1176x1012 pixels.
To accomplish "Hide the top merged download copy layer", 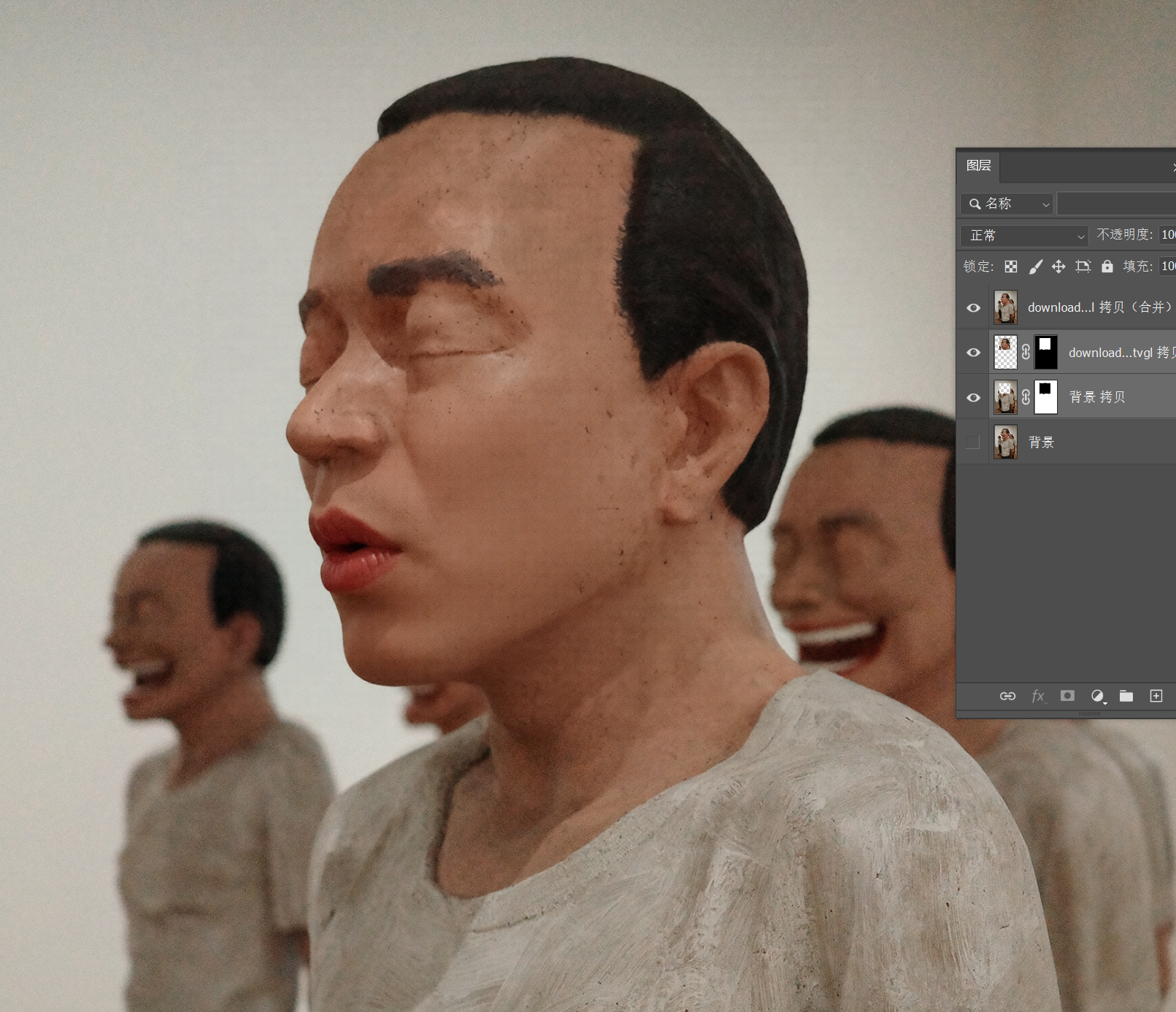I will [973, 308].
